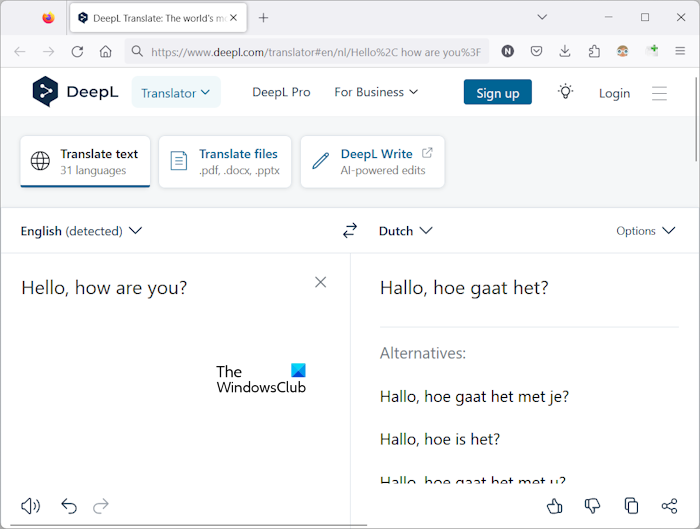Expand the English detected language dropdown
This screenshot has width=700, height=529.
point(81,231)
